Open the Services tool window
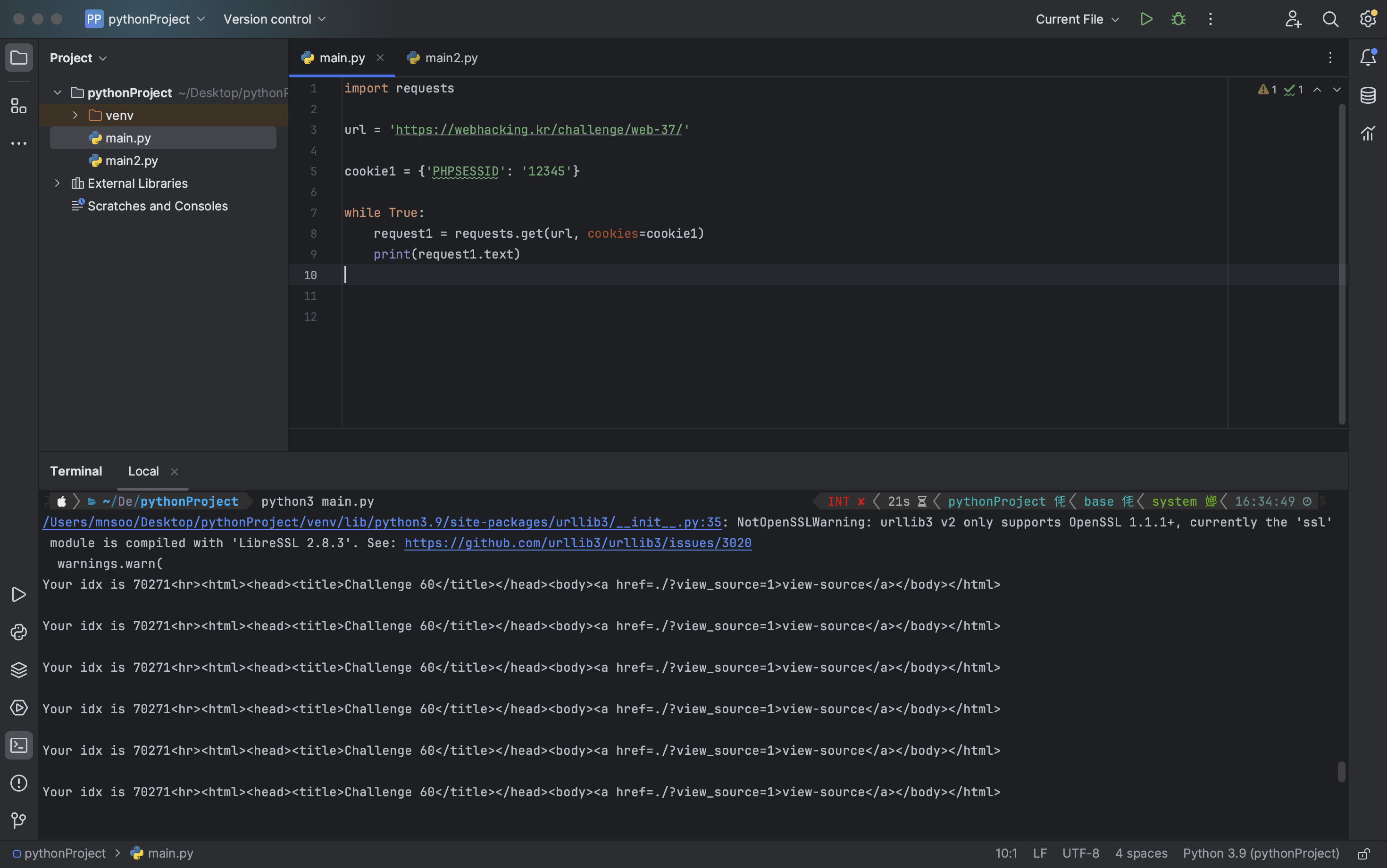Image resolution: width=1387 pixels, height=868 pixels. coord(19,707)
